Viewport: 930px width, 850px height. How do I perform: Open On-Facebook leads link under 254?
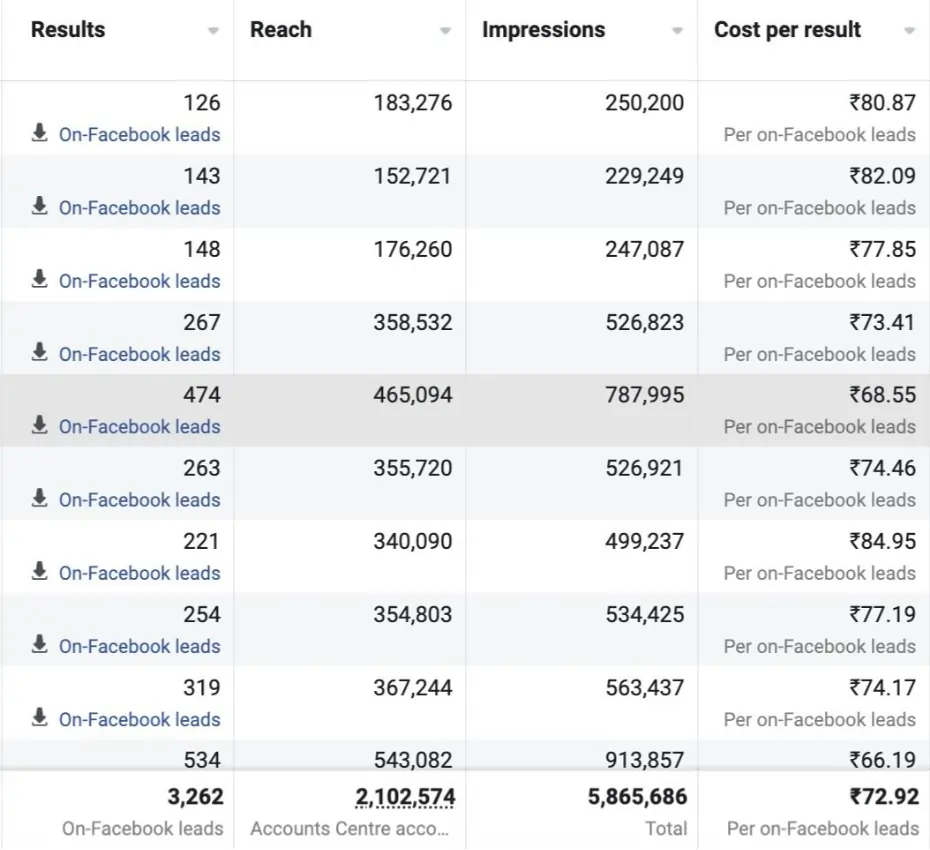(x=139, y=646)
